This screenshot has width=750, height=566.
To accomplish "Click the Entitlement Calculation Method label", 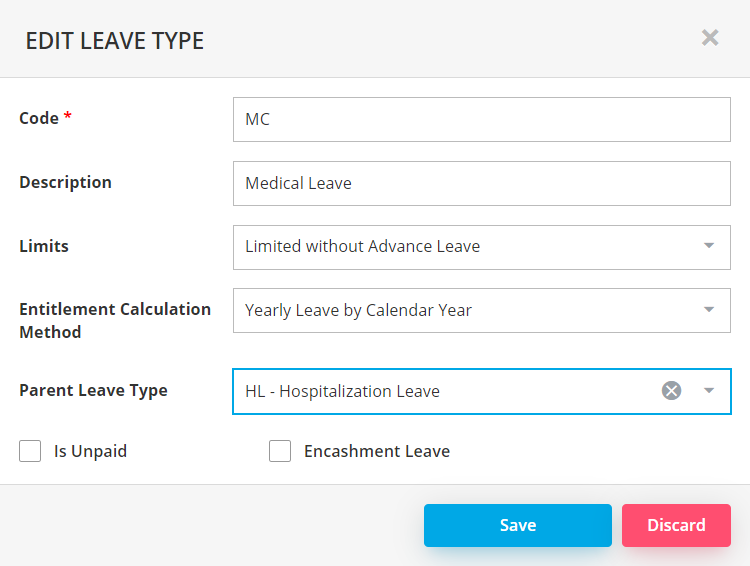I will point(115,320).
